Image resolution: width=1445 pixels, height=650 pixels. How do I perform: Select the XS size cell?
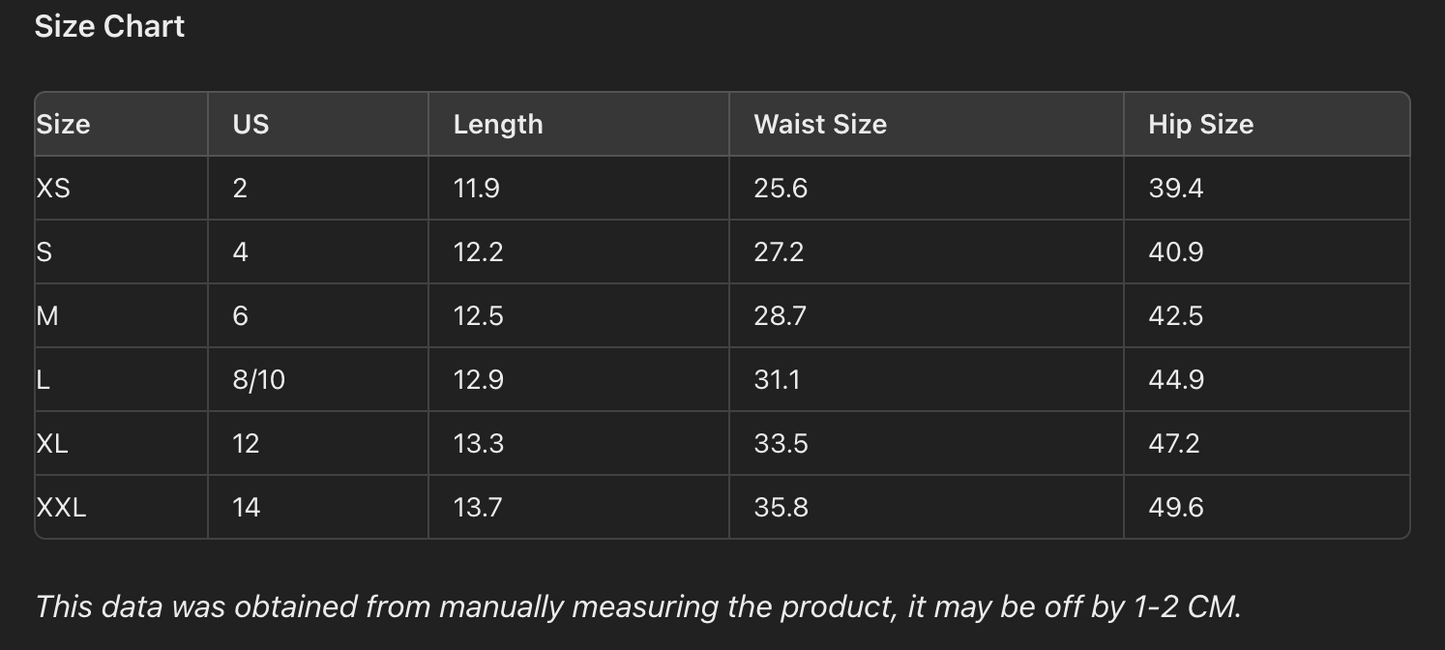(x=54, y=188)
